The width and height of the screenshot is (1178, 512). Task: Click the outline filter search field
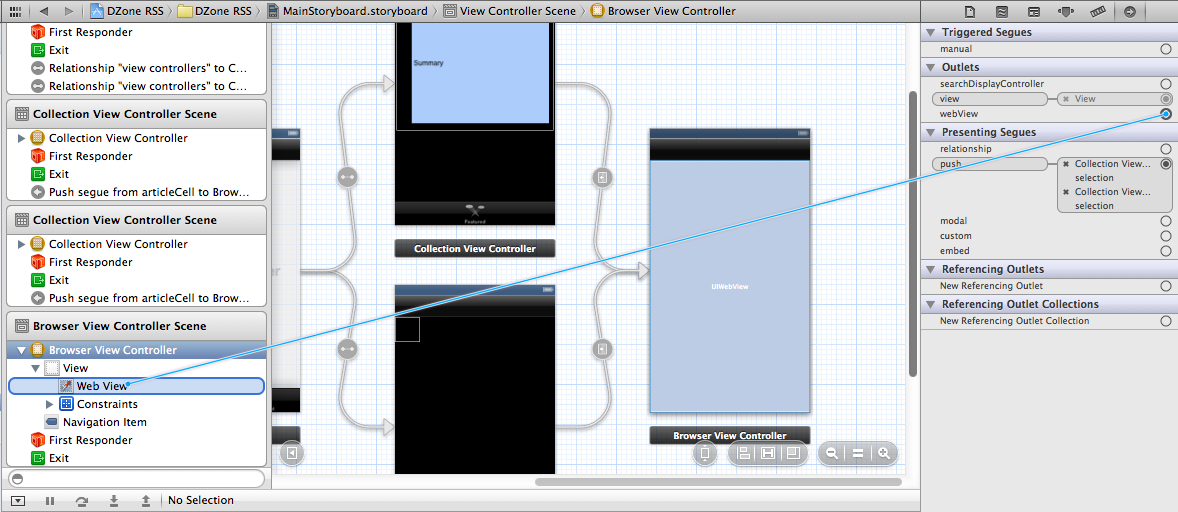click(137, 479)
